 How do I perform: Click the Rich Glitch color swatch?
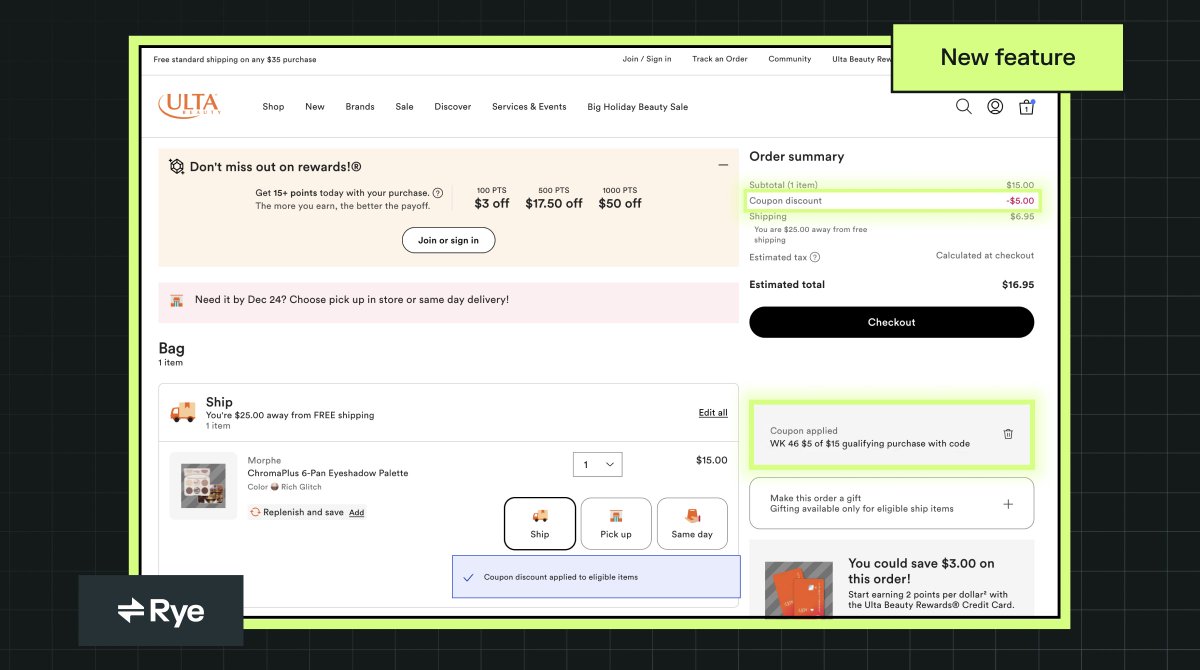[x=274, y=487]
